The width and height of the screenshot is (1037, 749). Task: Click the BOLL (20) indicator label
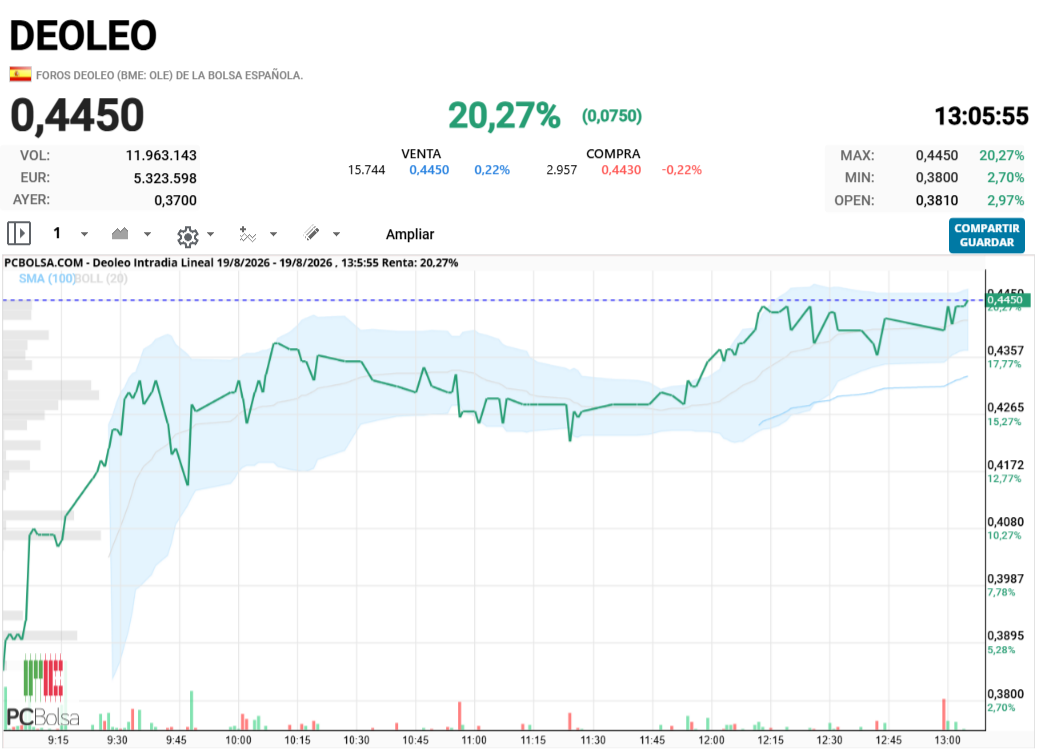(102, 278)
